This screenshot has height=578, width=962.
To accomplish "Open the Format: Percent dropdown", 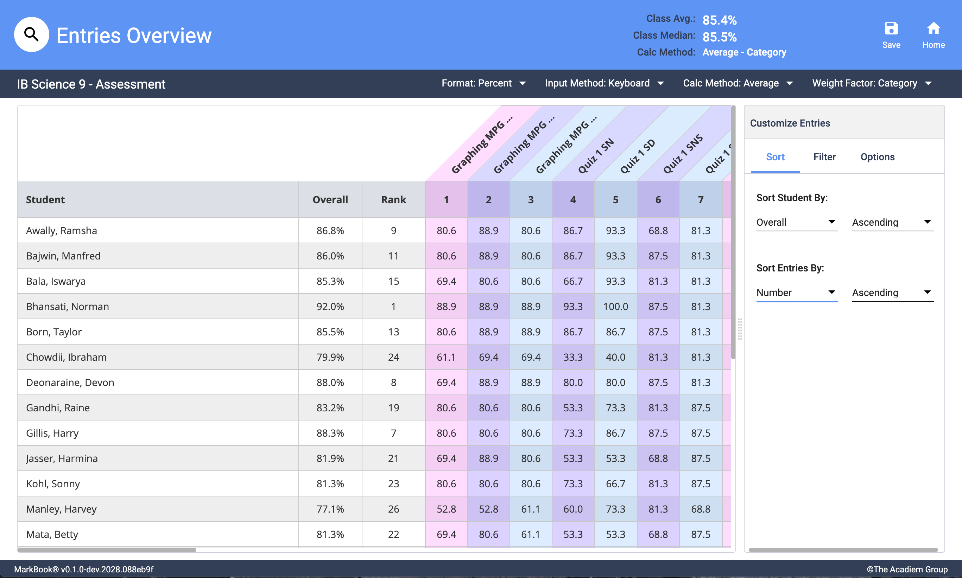I will tap(483, 84).
